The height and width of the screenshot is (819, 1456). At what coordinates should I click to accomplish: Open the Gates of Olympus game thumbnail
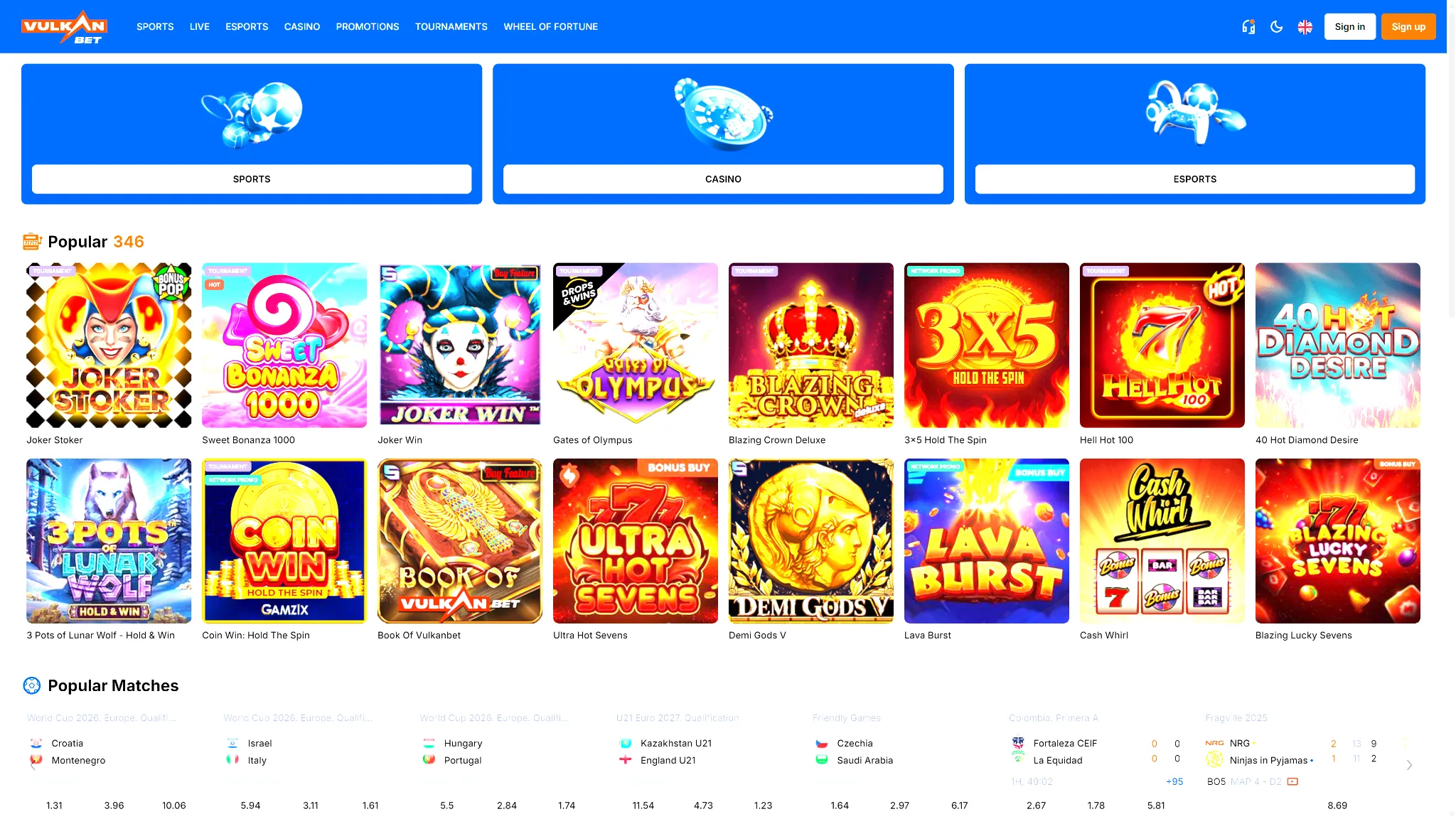coord(636,346)
